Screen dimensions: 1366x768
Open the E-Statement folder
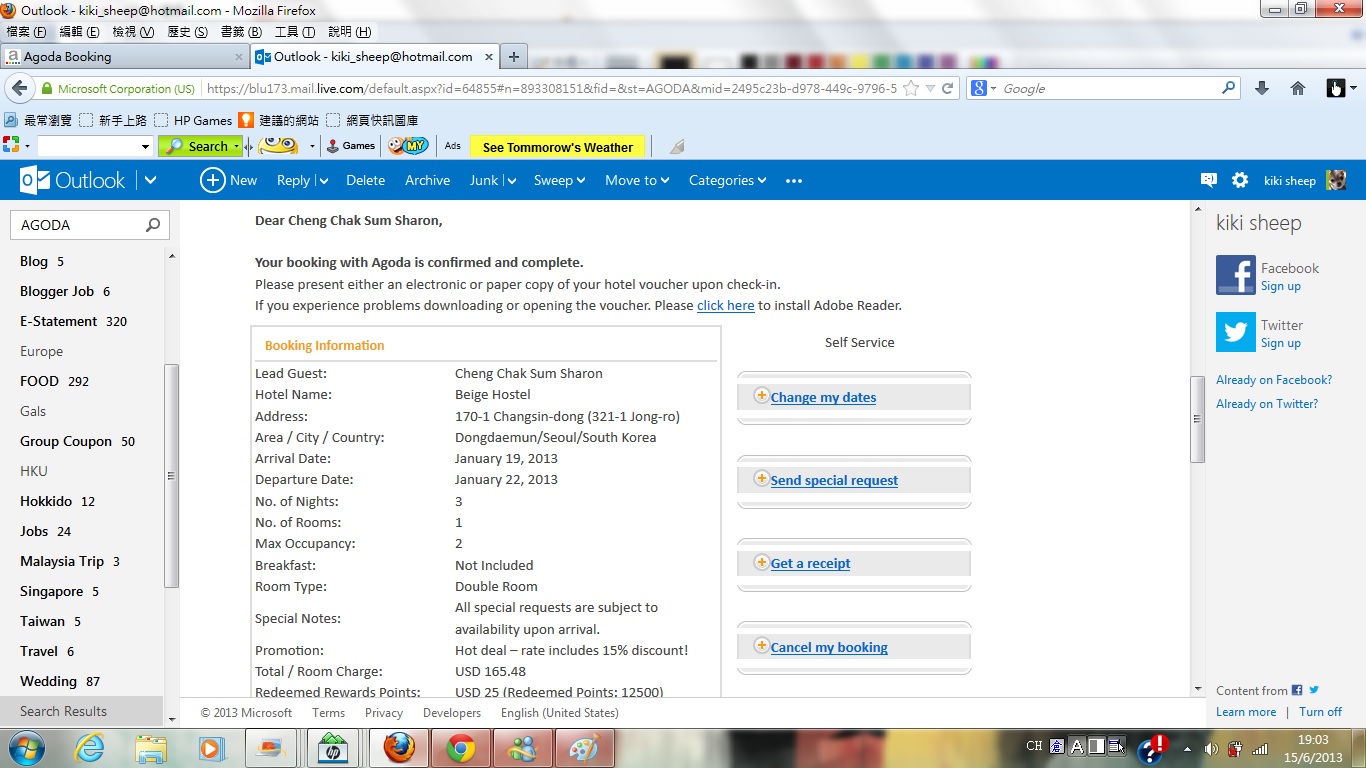tap(73, 321)
